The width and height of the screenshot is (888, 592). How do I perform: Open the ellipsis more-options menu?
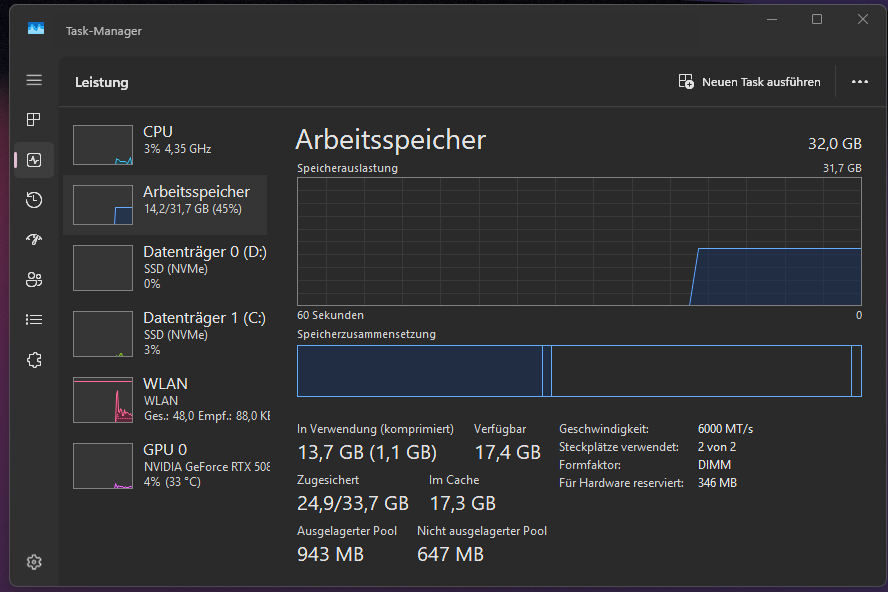pos(859,82)
